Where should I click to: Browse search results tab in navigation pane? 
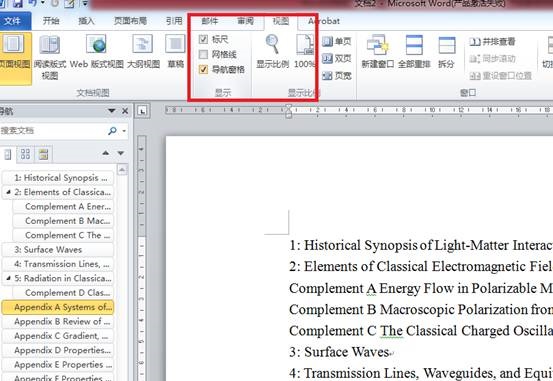[x=43, y=154]
